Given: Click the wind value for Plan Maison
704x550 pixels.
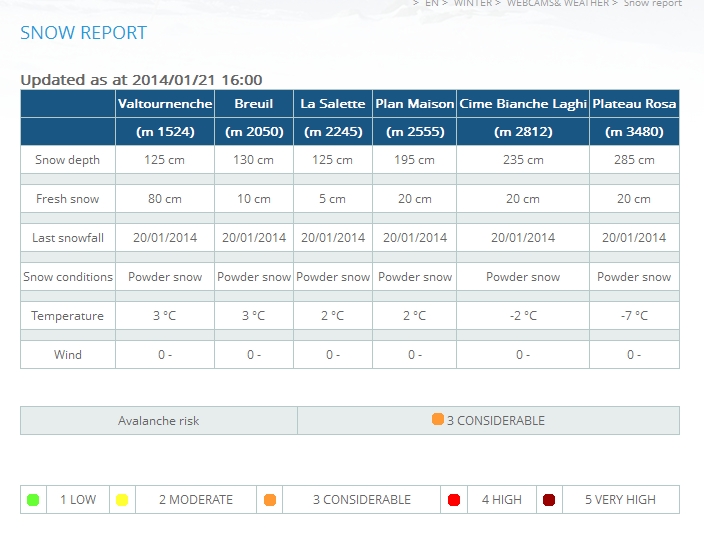Looking at the screenshot, I should click(414, 355).
